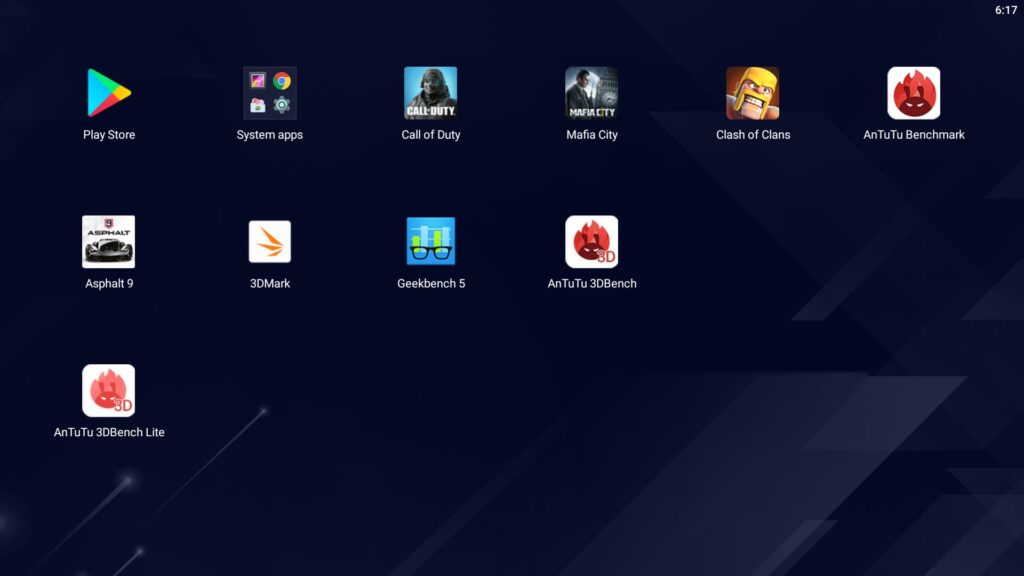Launch Clash of Clans

tap(753, 93)
